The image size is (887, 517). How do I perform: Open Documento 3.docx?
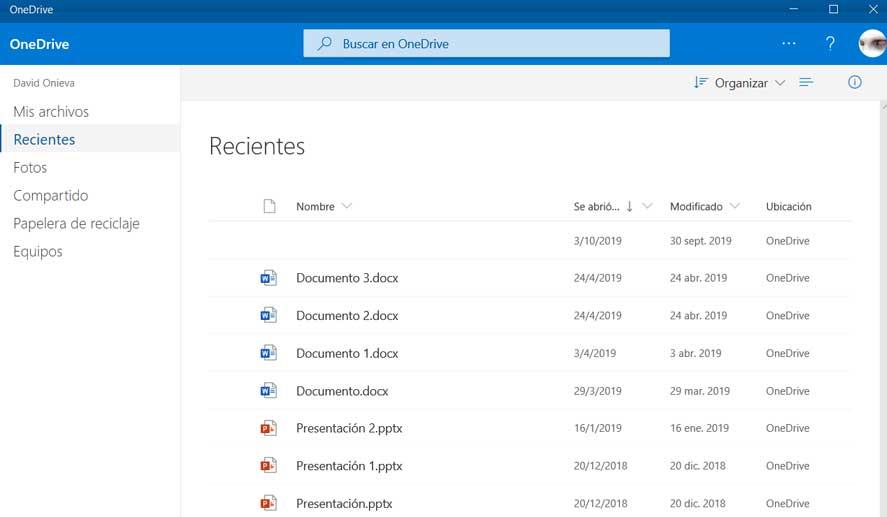[x=347, y=278]
